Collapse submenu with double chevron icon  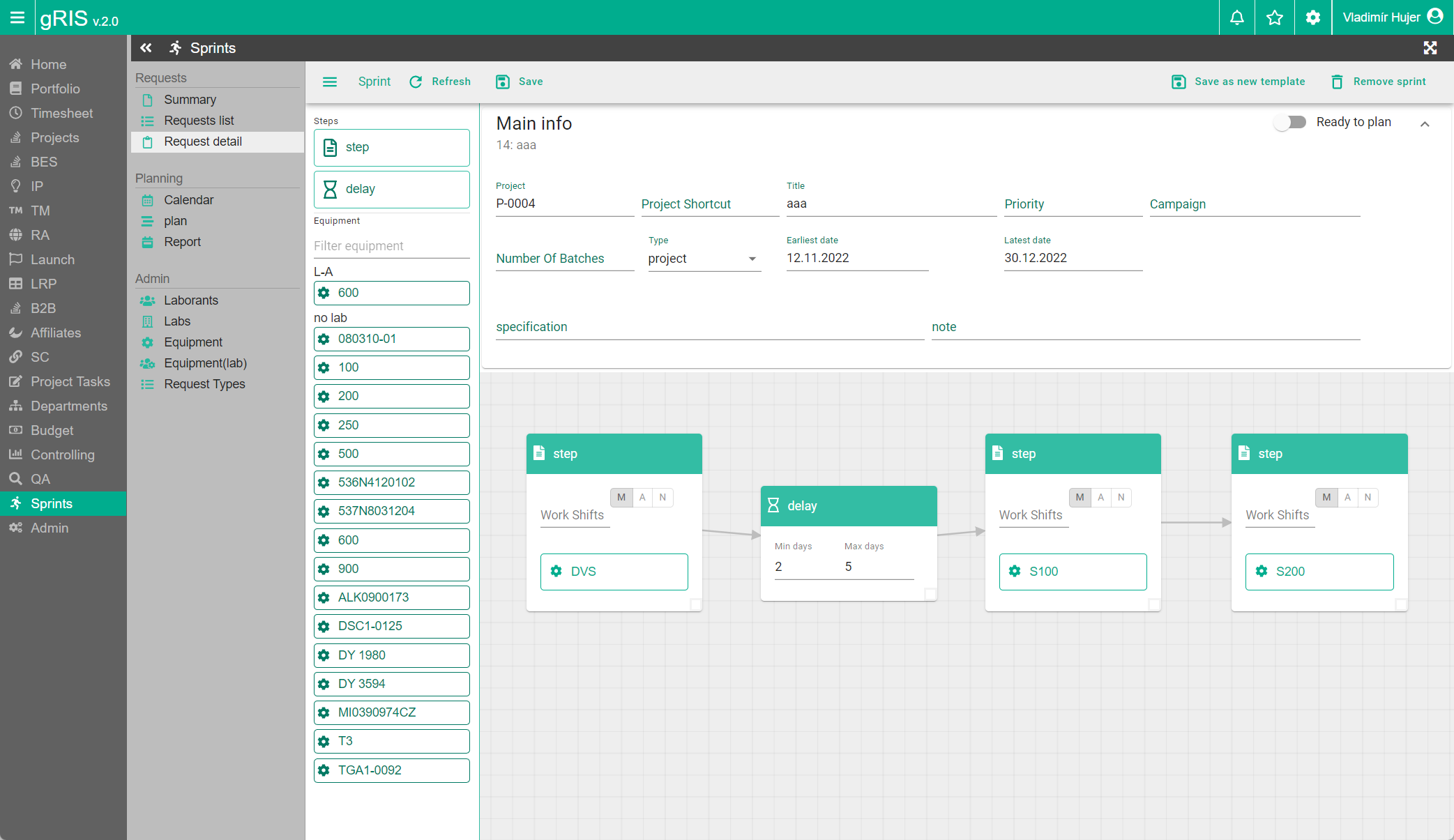coord(146,47)
